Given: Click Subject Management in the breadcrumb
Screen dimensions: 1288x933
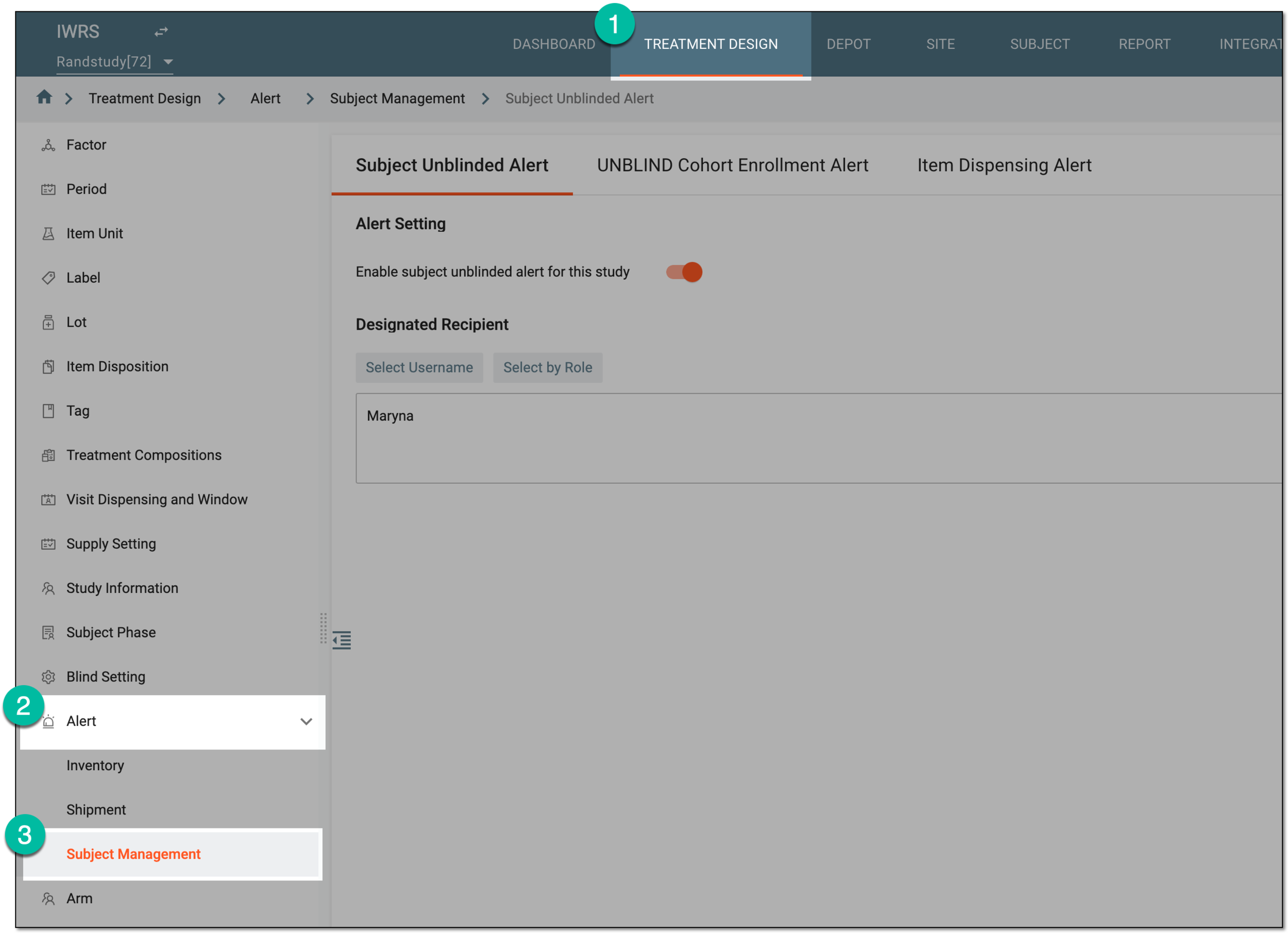Looking at the screenshot, I should pyautogui.click(x=397, y=98).
